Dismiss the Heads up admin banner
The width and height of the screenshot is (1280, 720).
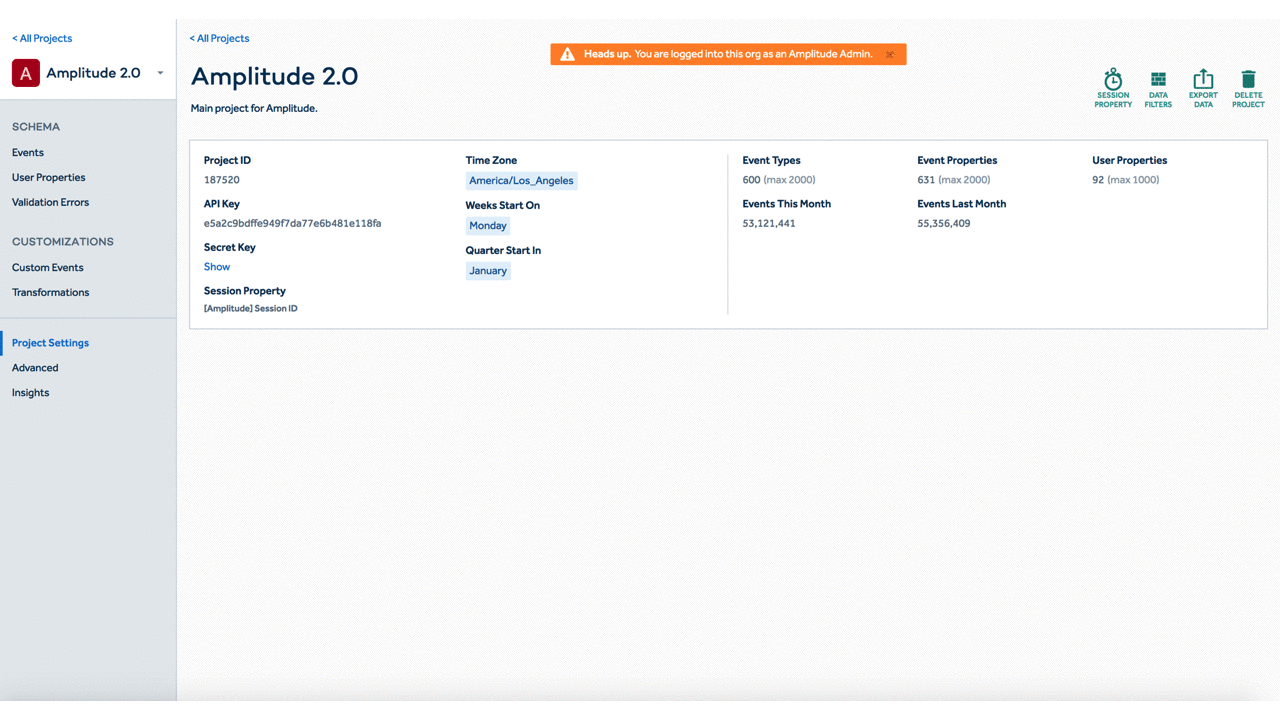[x=890, y=55]
